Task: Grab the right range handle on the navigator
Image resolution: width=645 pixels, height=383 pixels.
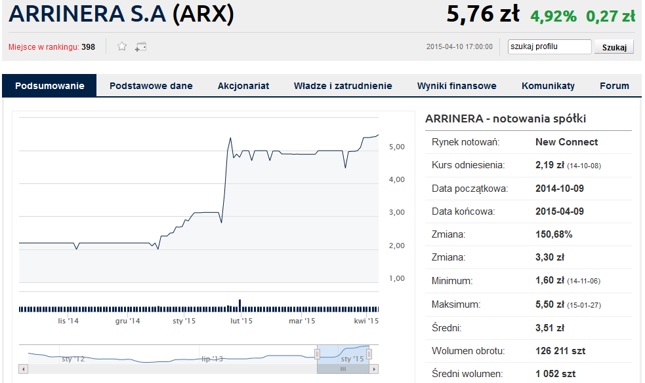Action: (x=369, y=354)
